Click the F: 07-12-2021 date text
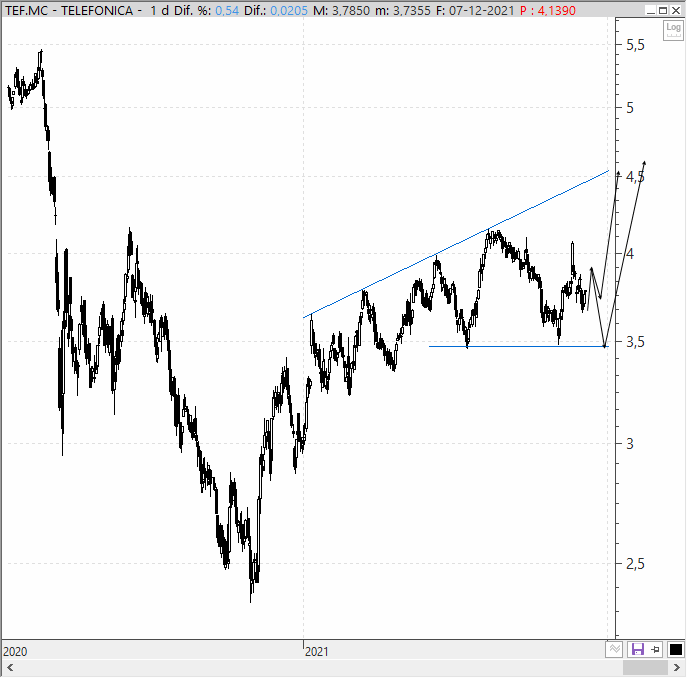The width and height of the screenshot is (687, 678). click(x=475, y=11)
